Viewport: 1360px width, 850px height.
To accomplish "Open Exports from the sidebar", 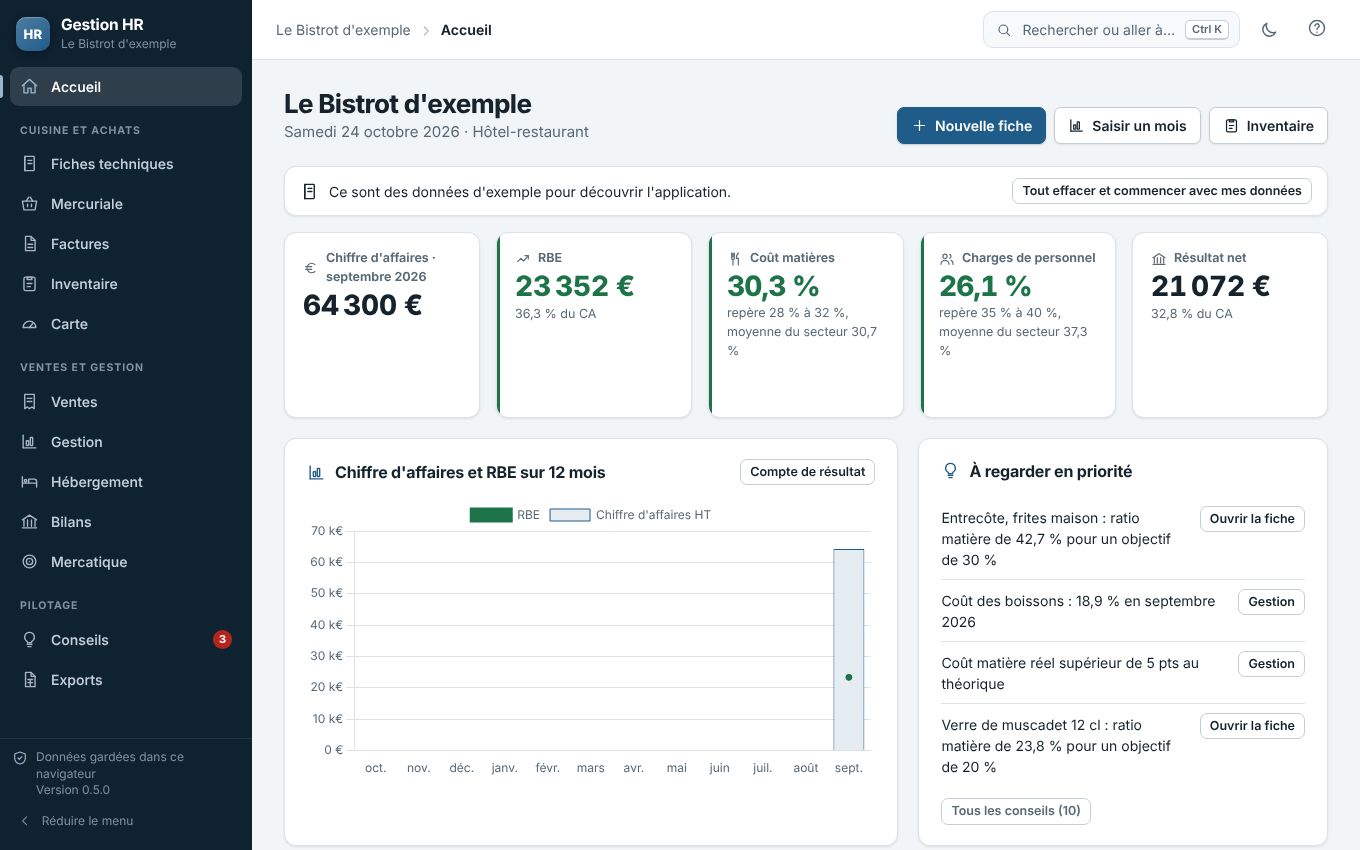I will pos(126,680).
